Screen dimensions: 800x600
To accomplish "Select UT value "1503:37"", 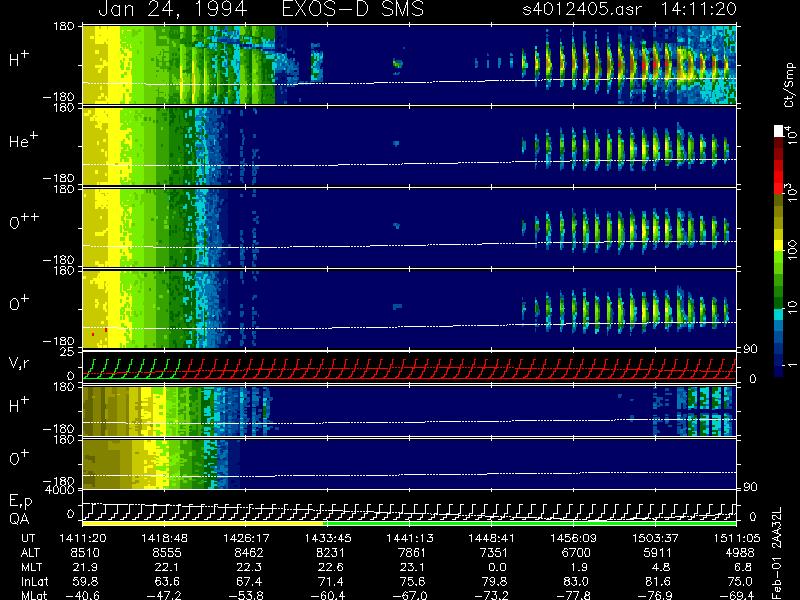I will [x=655, y=538].
